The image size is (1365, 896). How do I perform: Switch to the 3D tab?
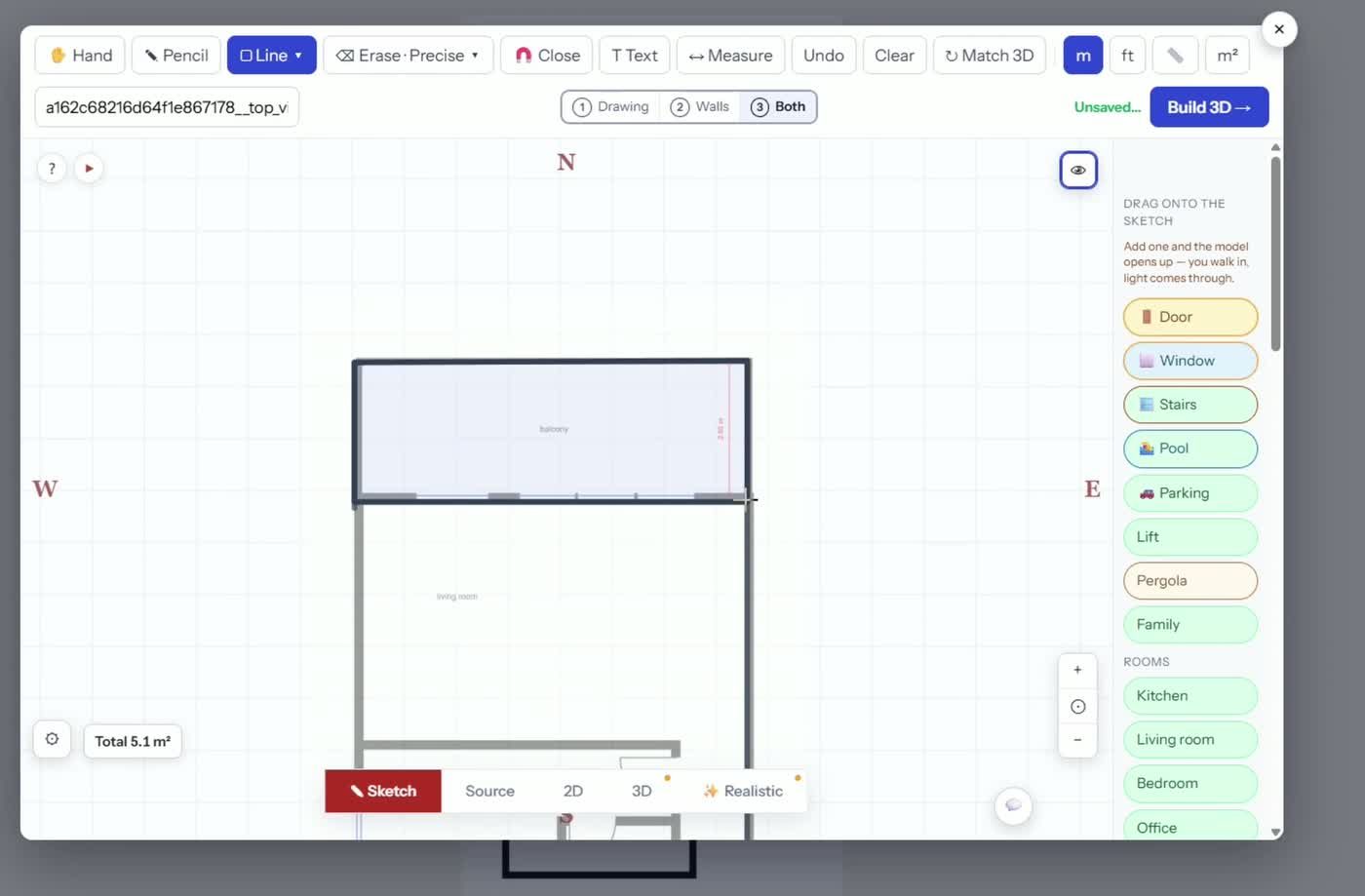click(642, 791)
